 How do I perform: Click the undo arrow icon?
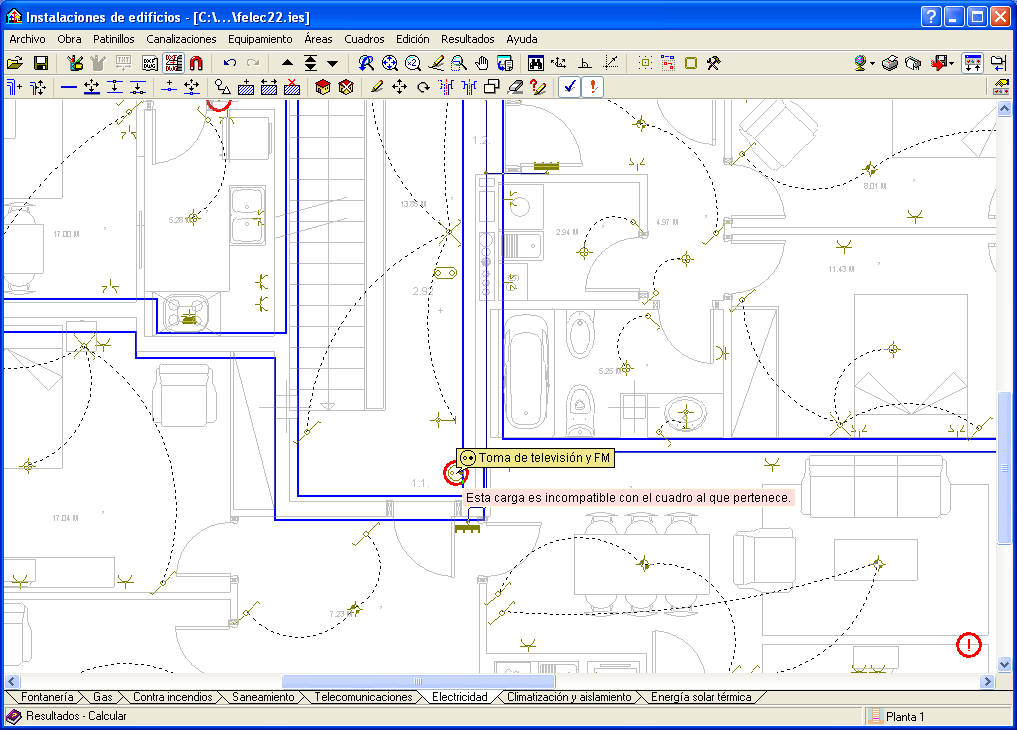(229, 63)
